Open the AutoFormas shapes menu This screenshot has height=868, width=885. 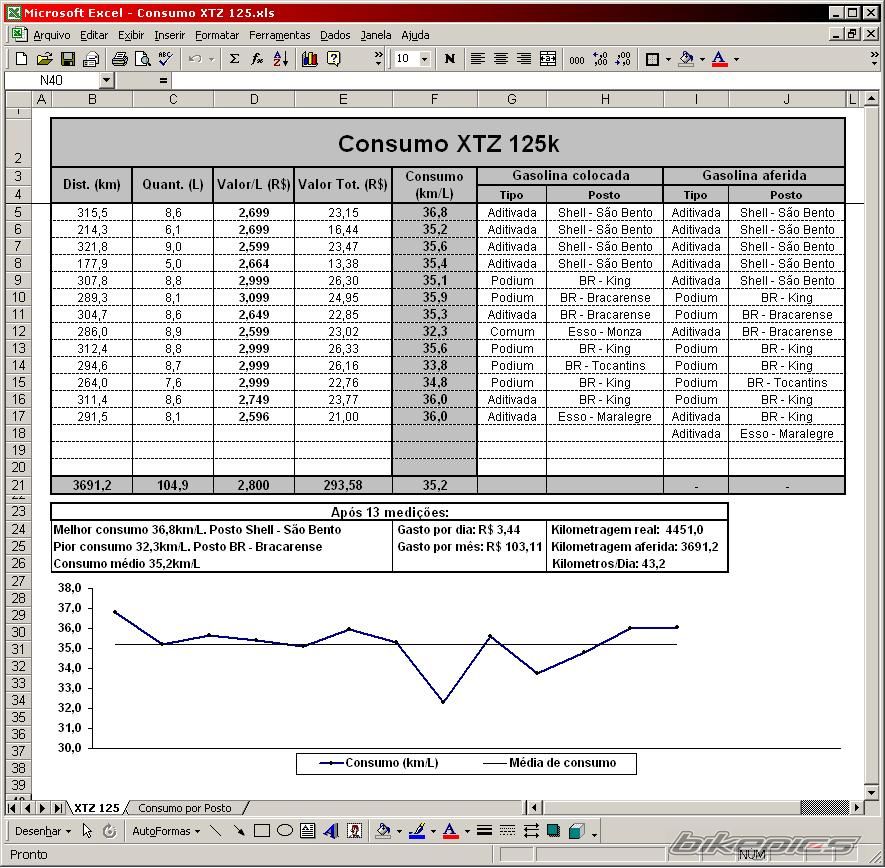point(166,831)
